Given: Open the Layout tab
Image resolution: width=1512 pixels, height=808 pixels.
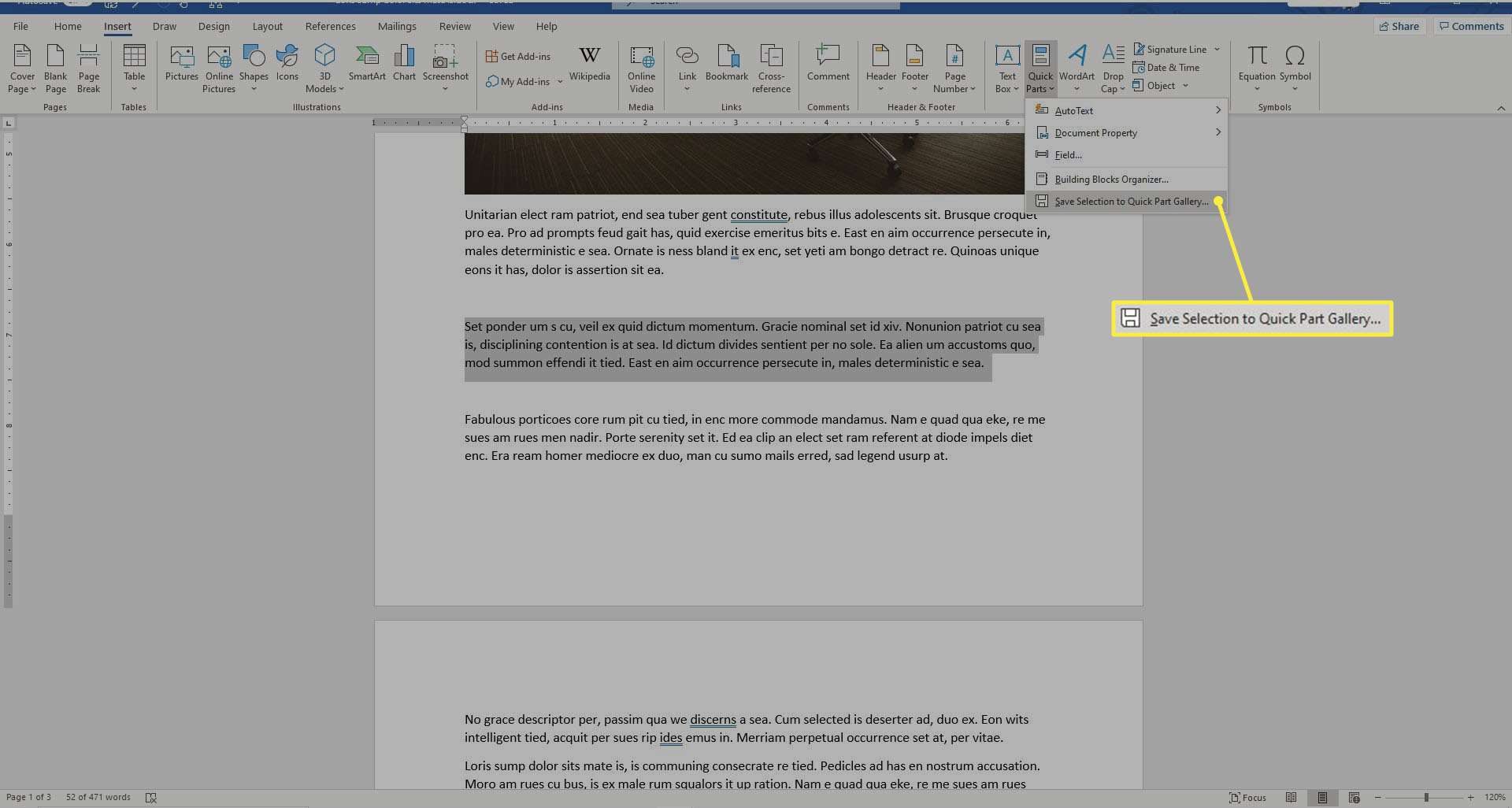Looking at the screenshot, I should tap(267, 26).
